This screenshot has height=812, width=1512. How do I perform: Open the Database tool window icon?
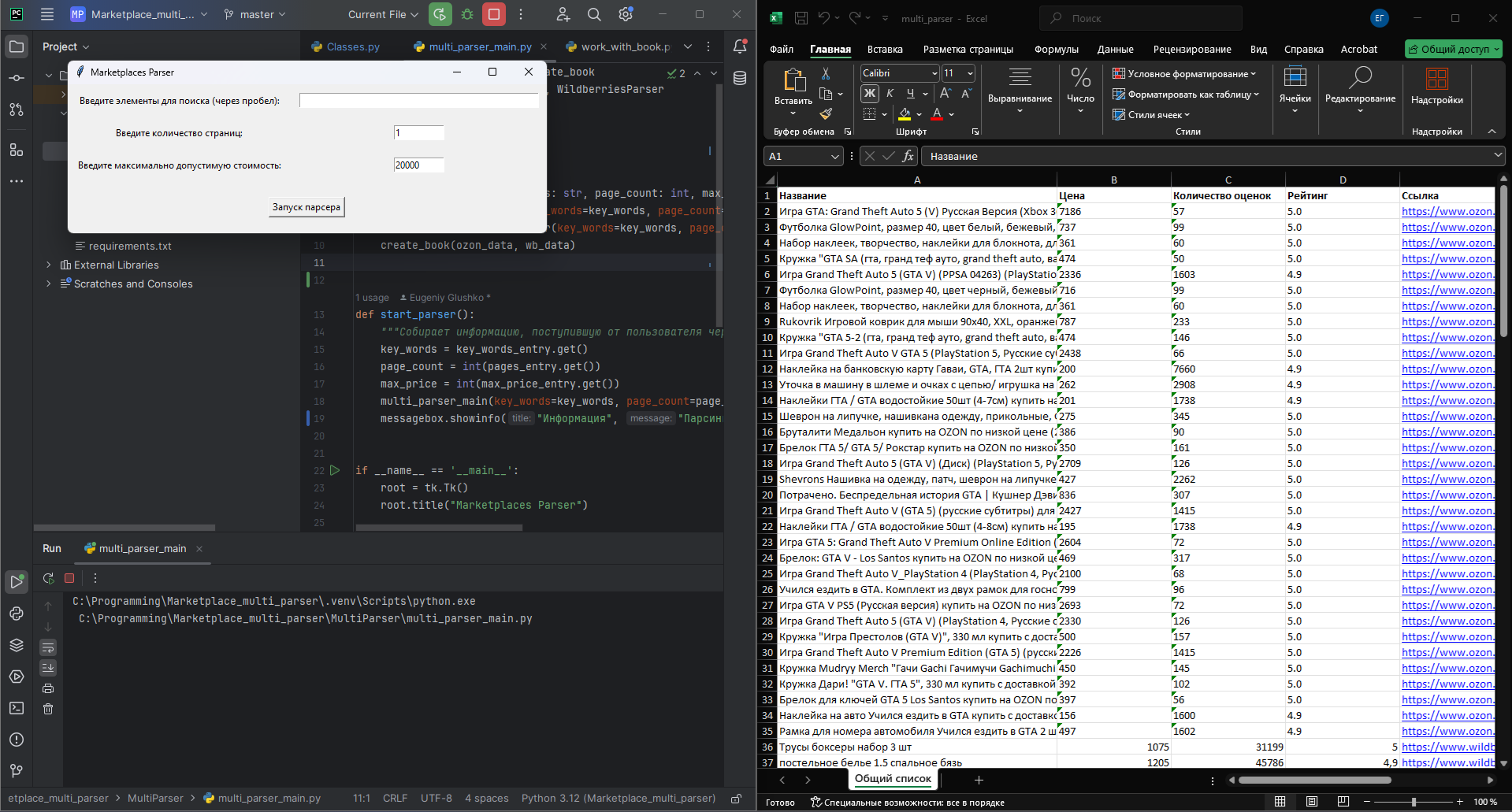pyautogui.click(x=740, y=78)
